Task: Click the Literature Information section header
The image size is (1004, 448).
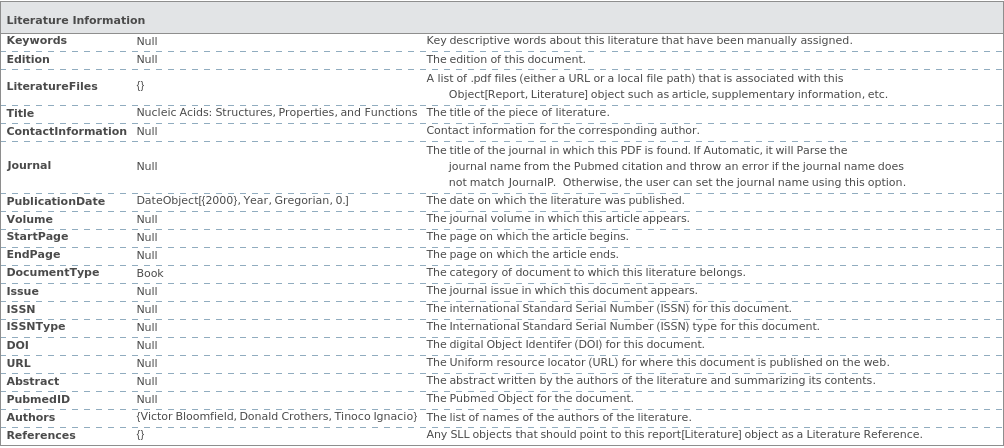Action: [76, 20]
